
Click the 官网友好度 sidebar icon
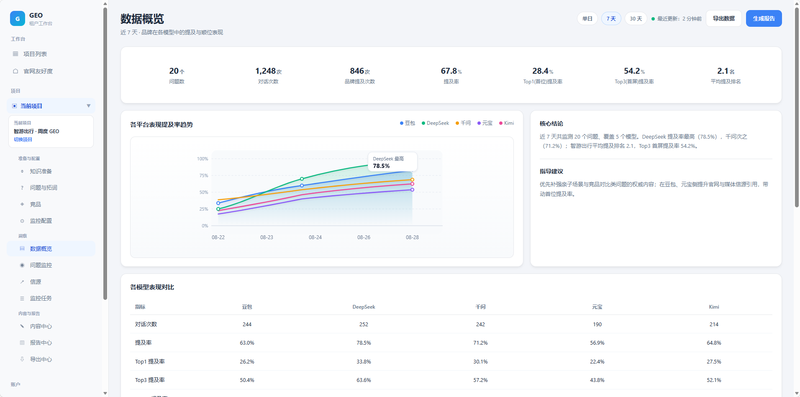(15, 71)
